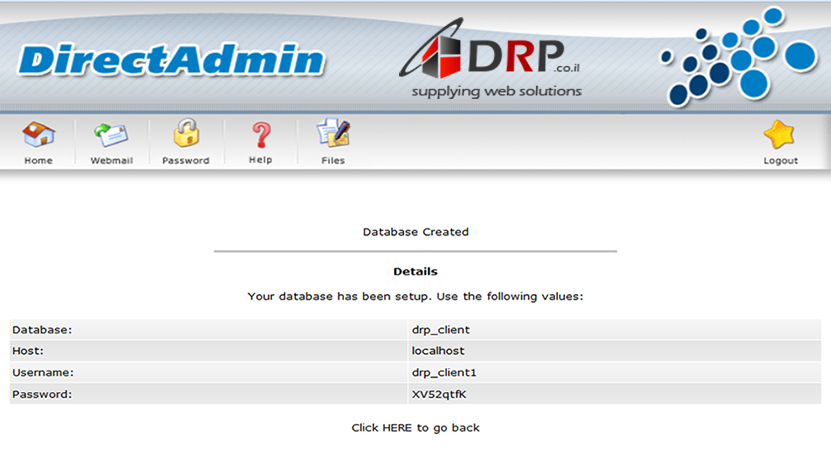
Task: Open the Files manager icon
Action: pos(333,134)
